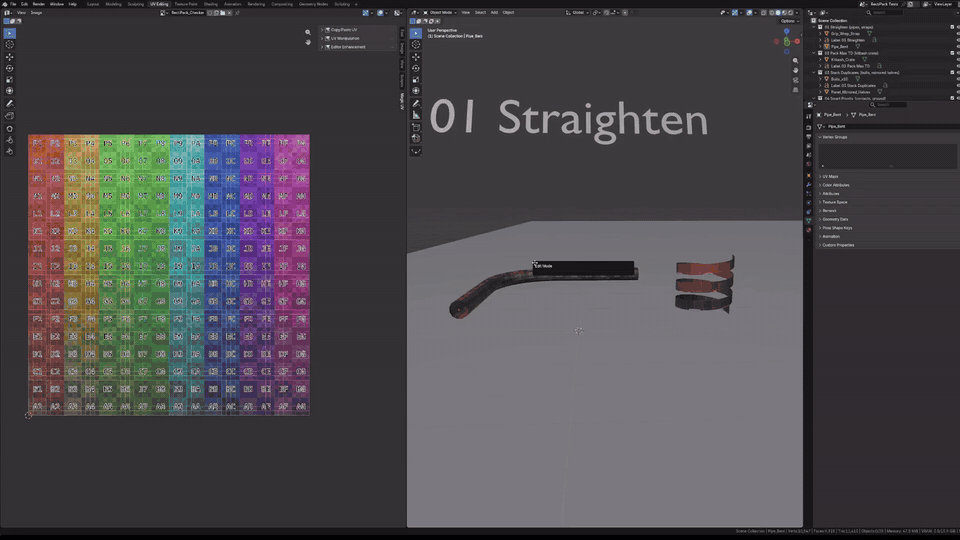Switch to Solid viewport shading
Image resolution: width=960 pixels, height=540 pixels.
click(778, 12)
